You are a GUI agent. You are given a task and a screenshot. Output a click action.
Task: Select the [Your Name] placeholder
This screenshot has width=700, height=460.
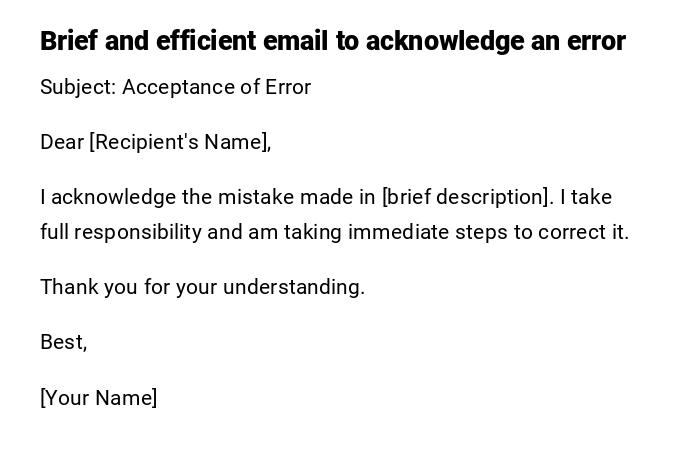[99, 398]
